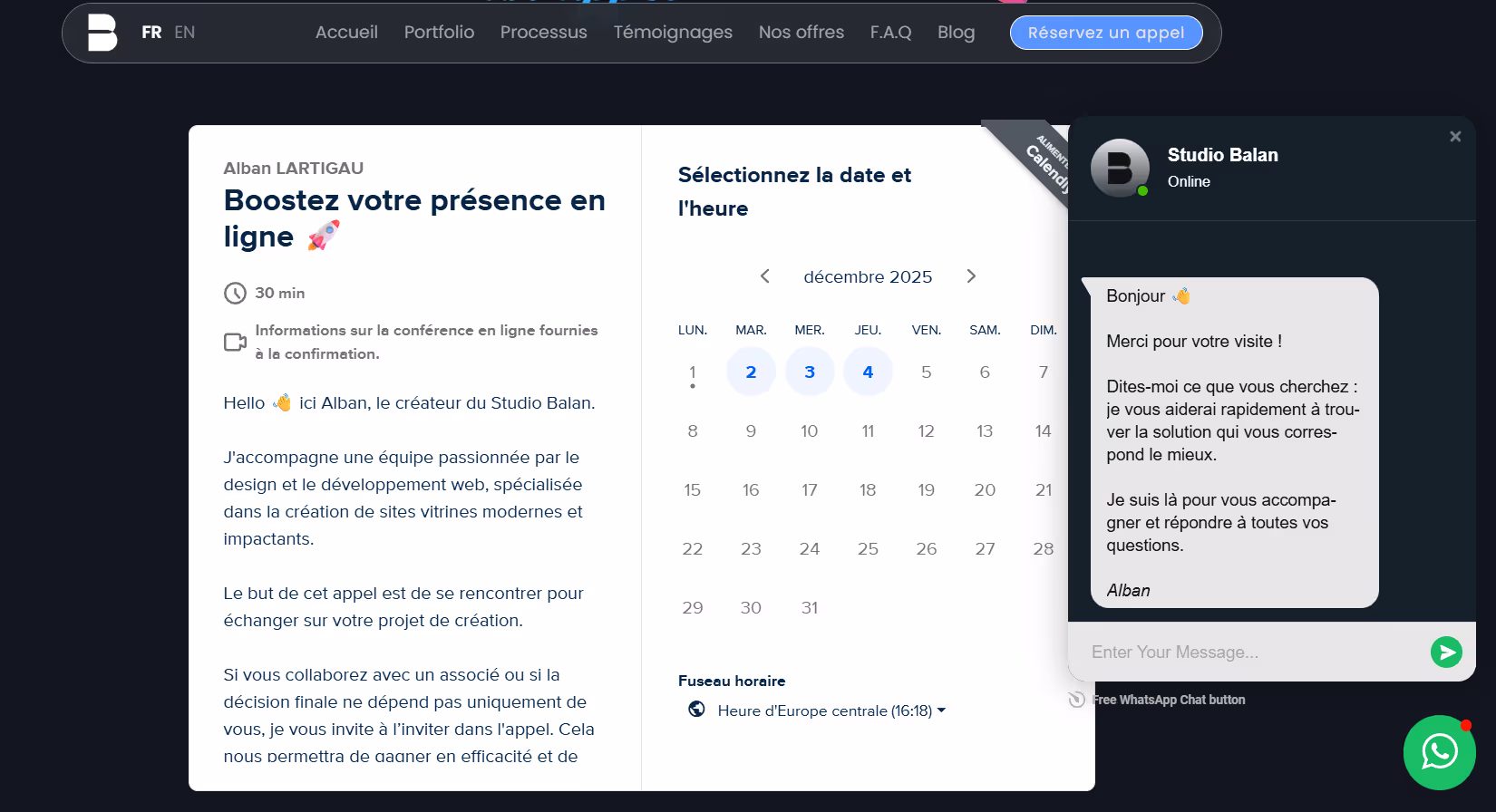Click the date 17 in the calendar
Viewport: 1496px width, 812px height.
(x=810, y=489)
